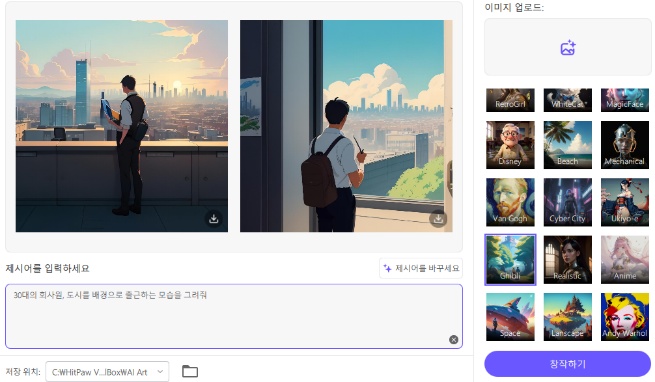
Task: Choose the Beach style thumbnail
Action: click(x=567, y=145)
